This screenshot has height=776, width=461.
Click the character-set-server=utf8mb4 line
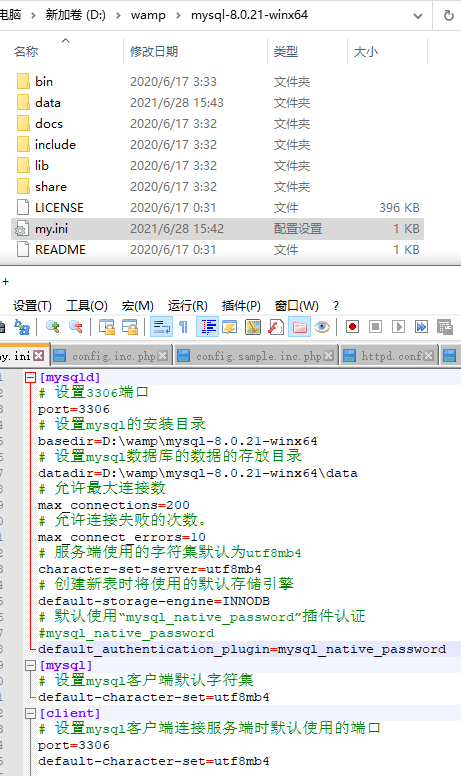149,570
